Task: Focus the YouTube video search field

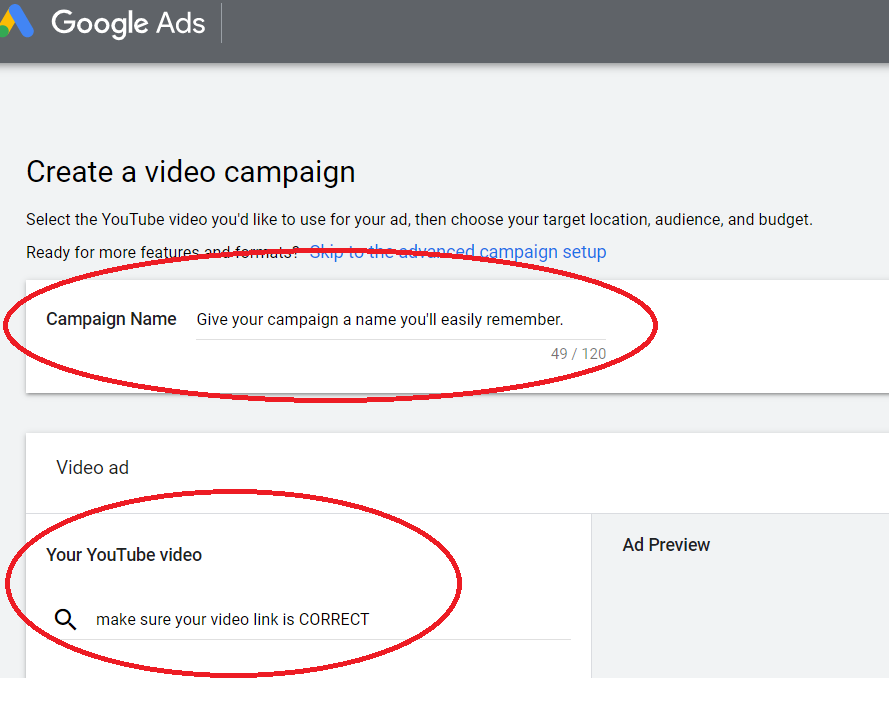Action: [x=333, y=619]
